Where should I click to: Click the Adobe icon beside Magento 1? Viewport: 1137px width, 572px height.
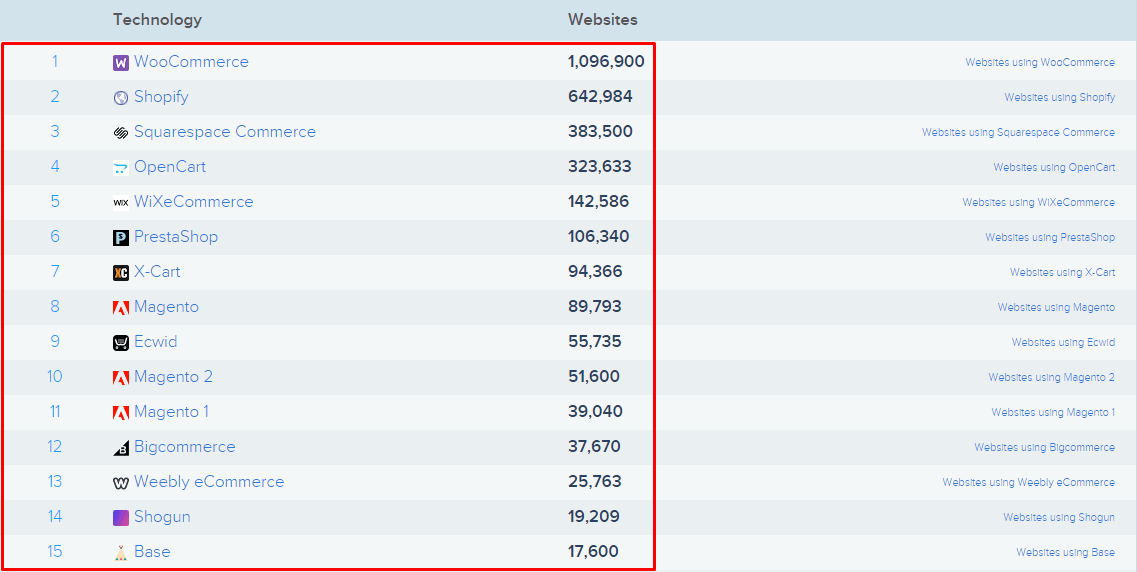[x=121, y=413]
